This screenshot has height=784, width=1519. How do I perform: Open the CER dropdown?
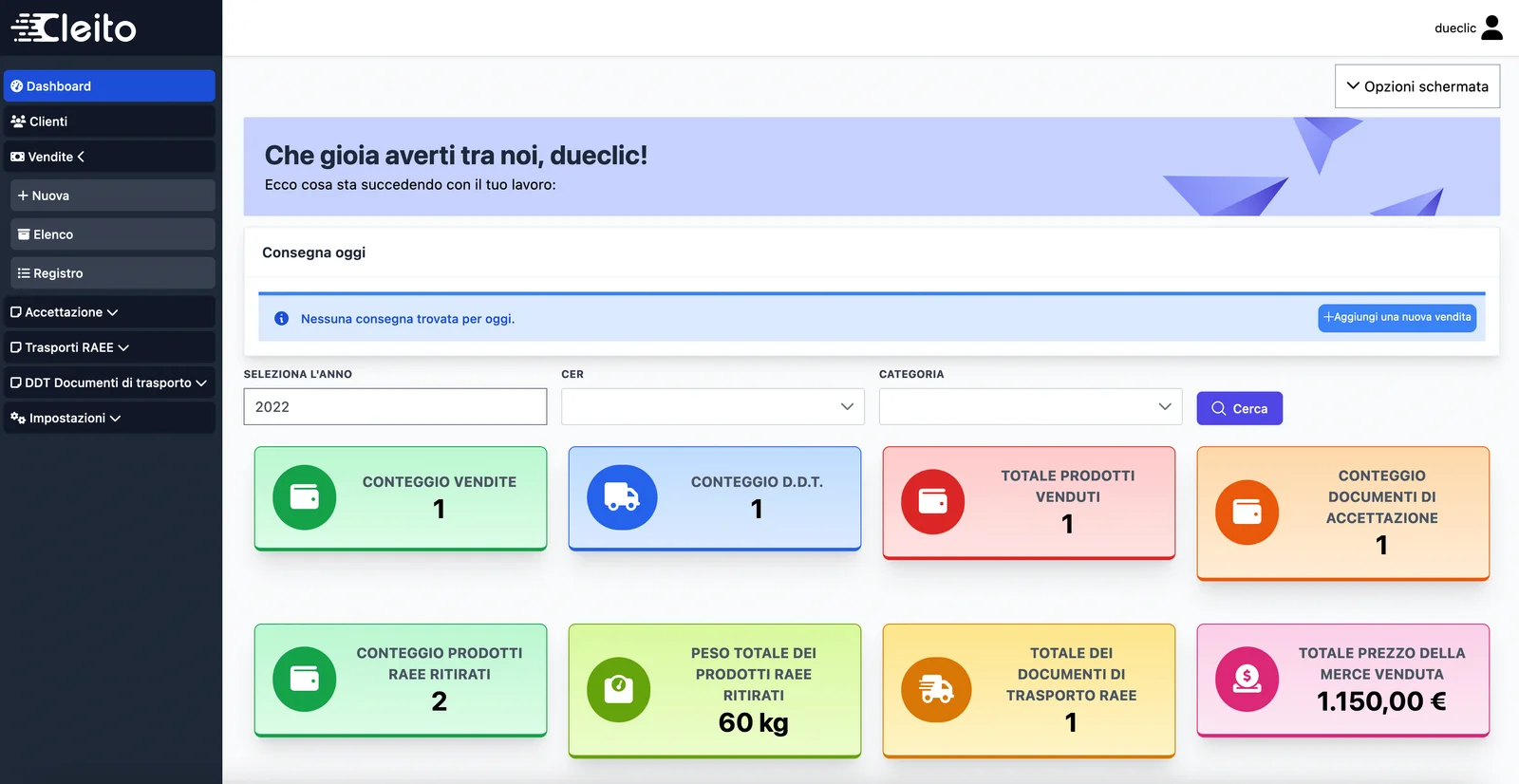(713, 406)
